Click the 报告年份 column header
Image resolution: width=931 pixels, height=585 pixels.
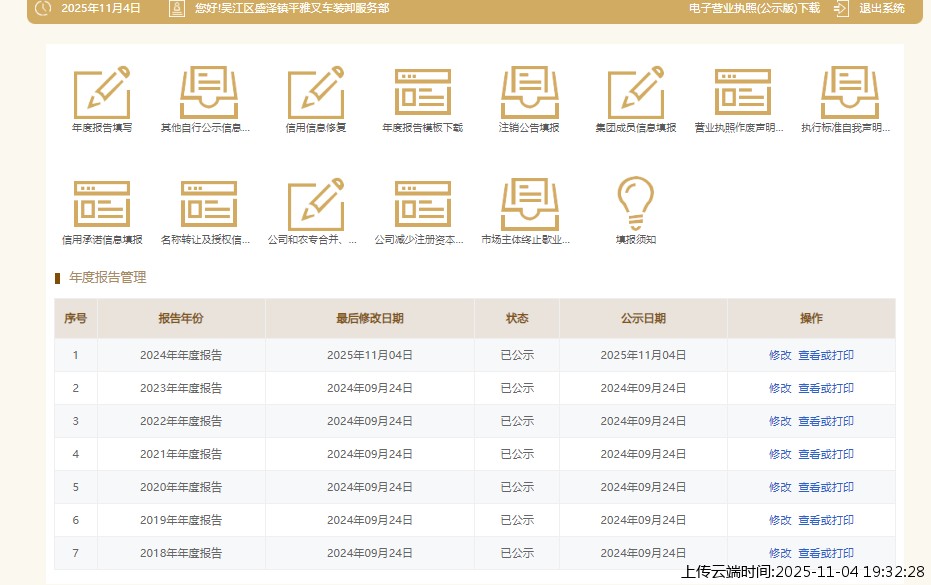pos(181,318)
